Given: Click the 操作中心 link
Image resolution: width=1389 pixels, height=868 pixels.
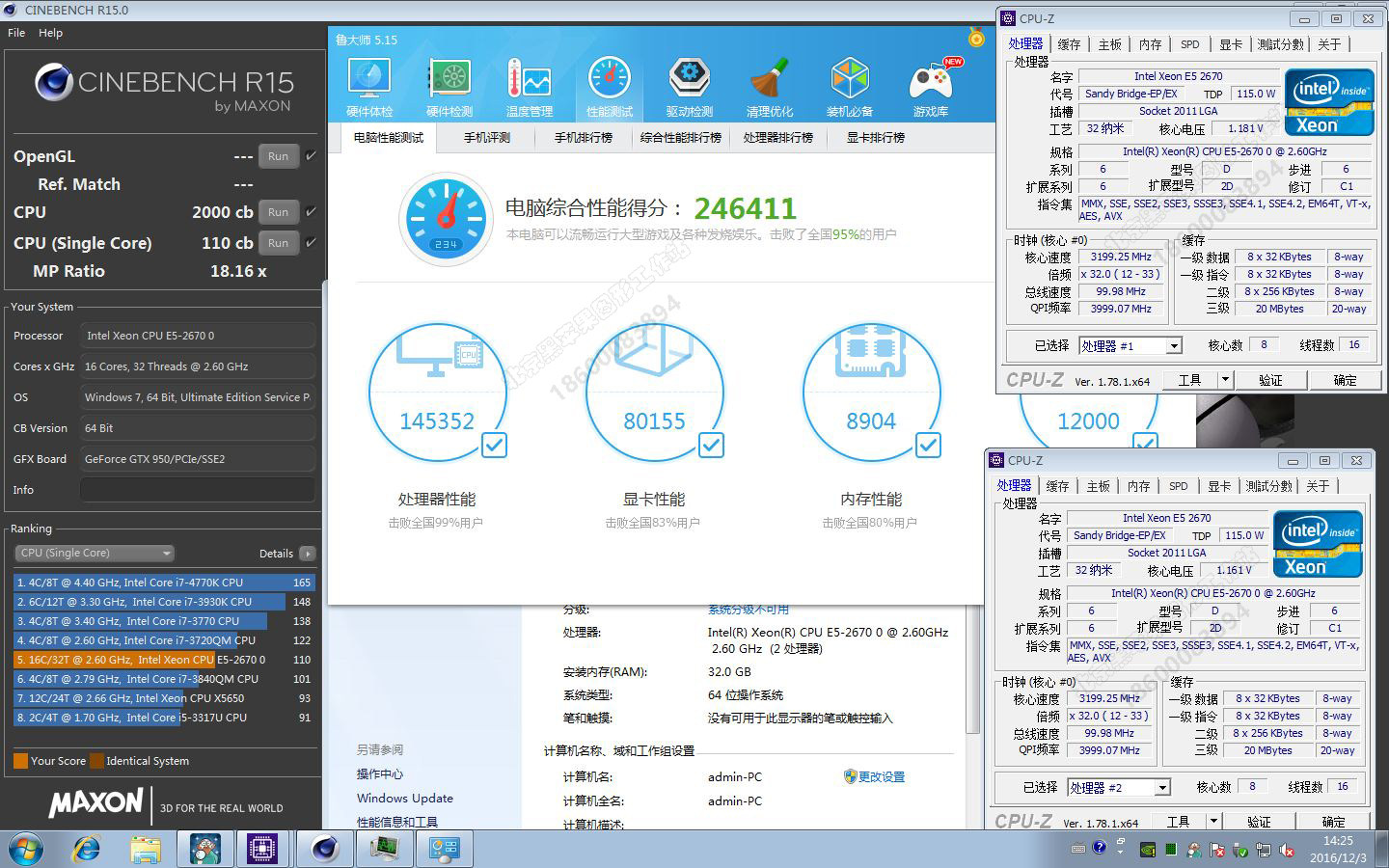Looking at the screenshot, I should 380,774.
